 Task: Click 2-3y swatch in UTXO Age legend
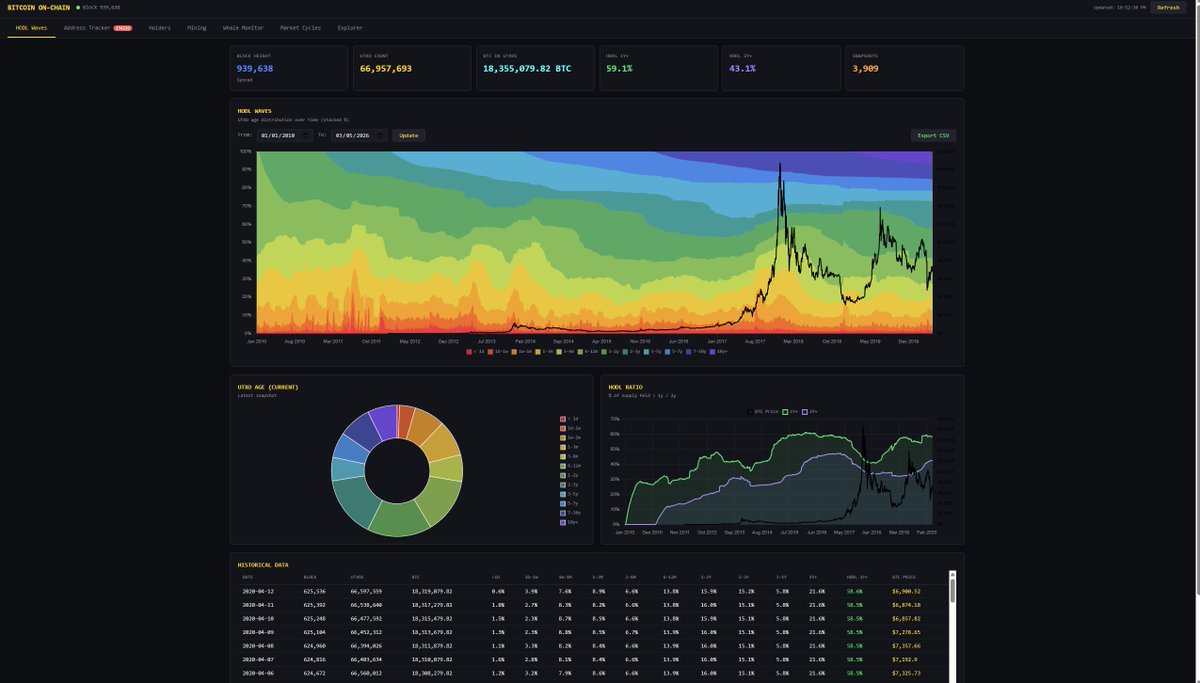(x=563, y=485)
